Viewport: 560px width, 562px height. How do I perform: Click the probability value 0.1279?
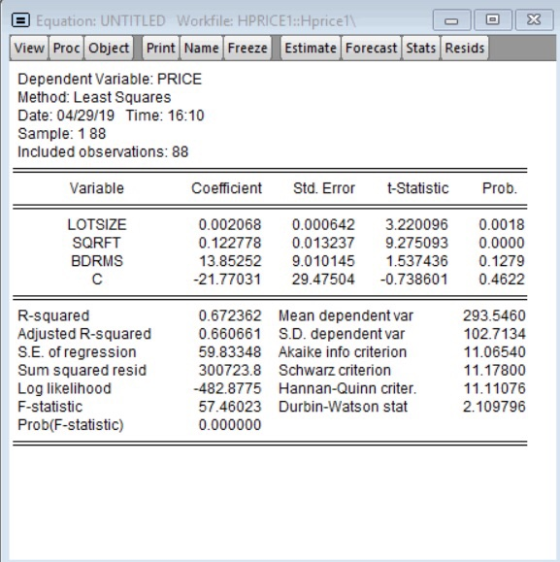click(502, 261)
